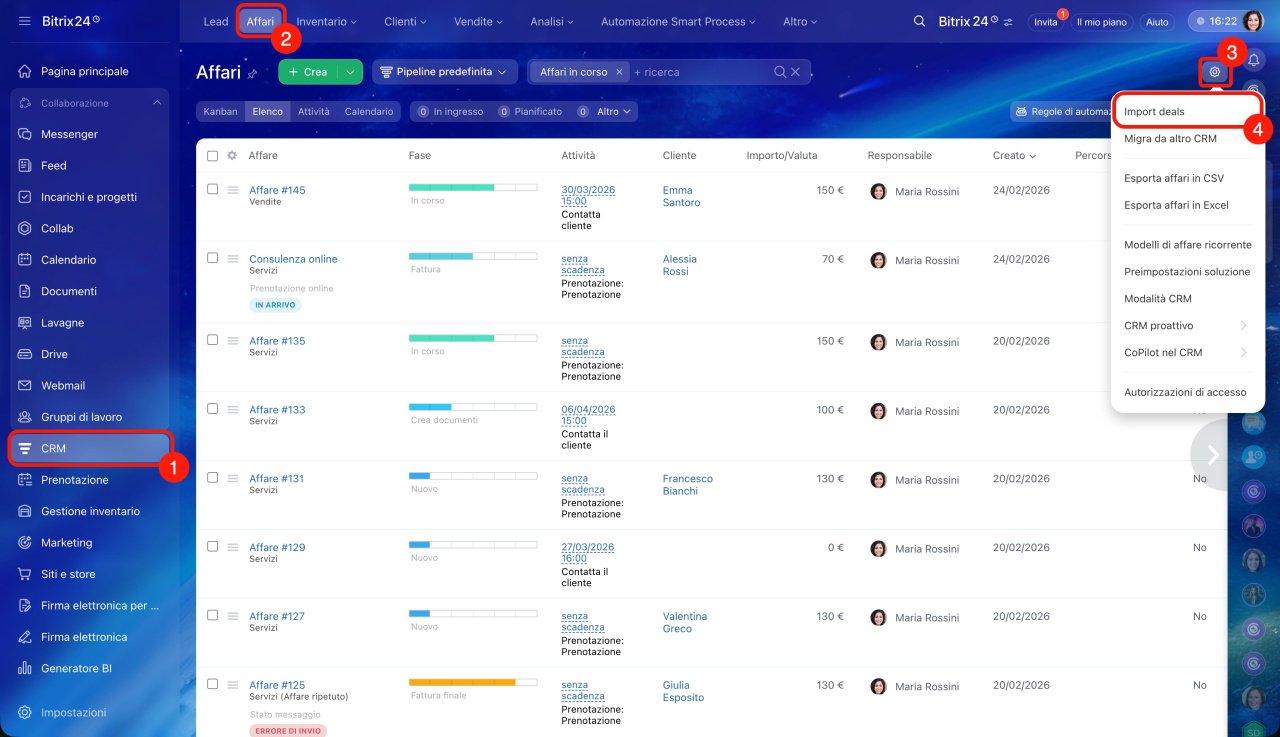Click the Drive icon in the sidebar
This screenshot has width=1280, height=737.
tap(25, 354)
